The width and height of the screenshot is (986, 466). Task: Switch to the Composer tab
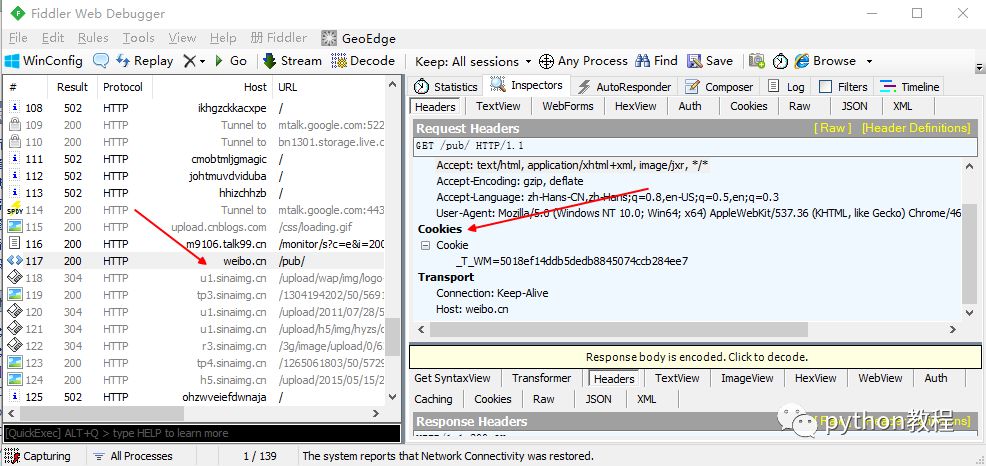click(x=719, y=87)
